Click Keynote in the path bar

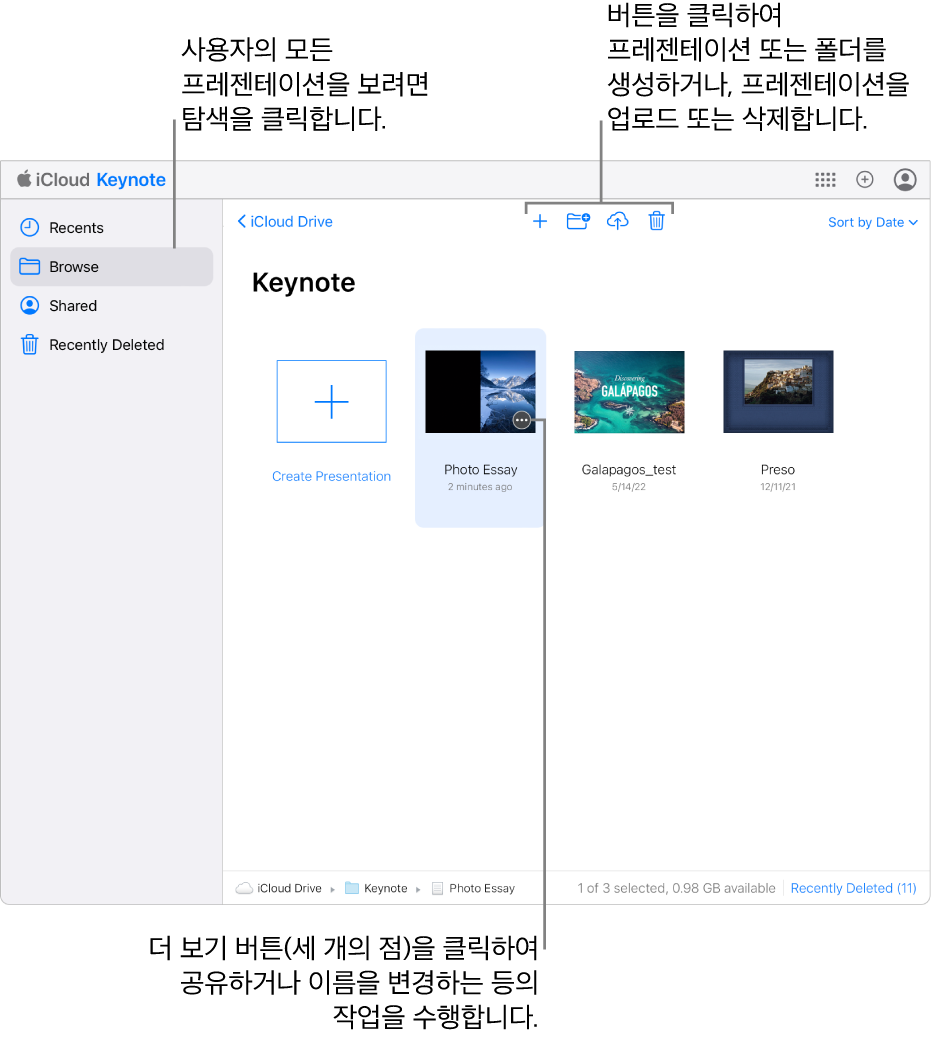(x=385, y=888)
